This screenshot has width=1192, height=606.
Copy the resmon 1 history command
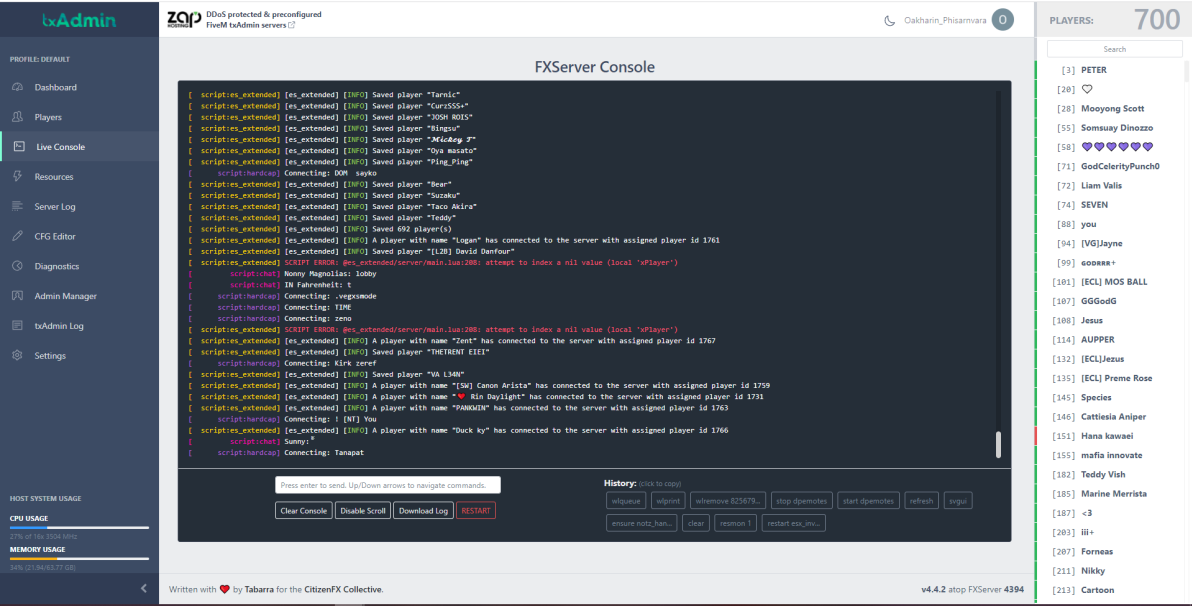click(x=735, y=523)
